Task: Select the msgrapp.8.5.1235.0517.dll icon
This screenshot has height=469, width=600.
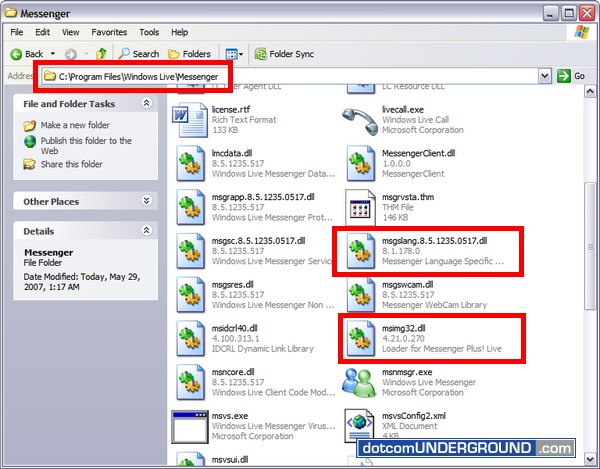Action: point(190,207)
